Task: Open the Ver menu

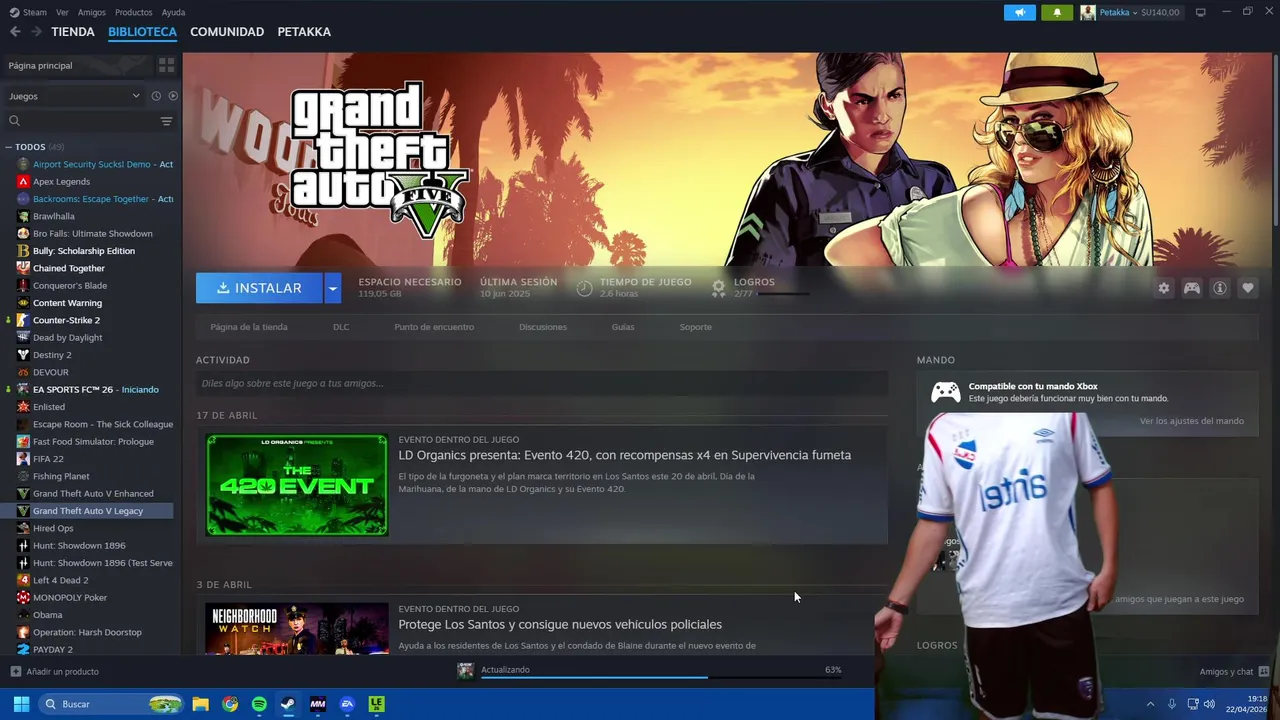Action: coord(63,12)
